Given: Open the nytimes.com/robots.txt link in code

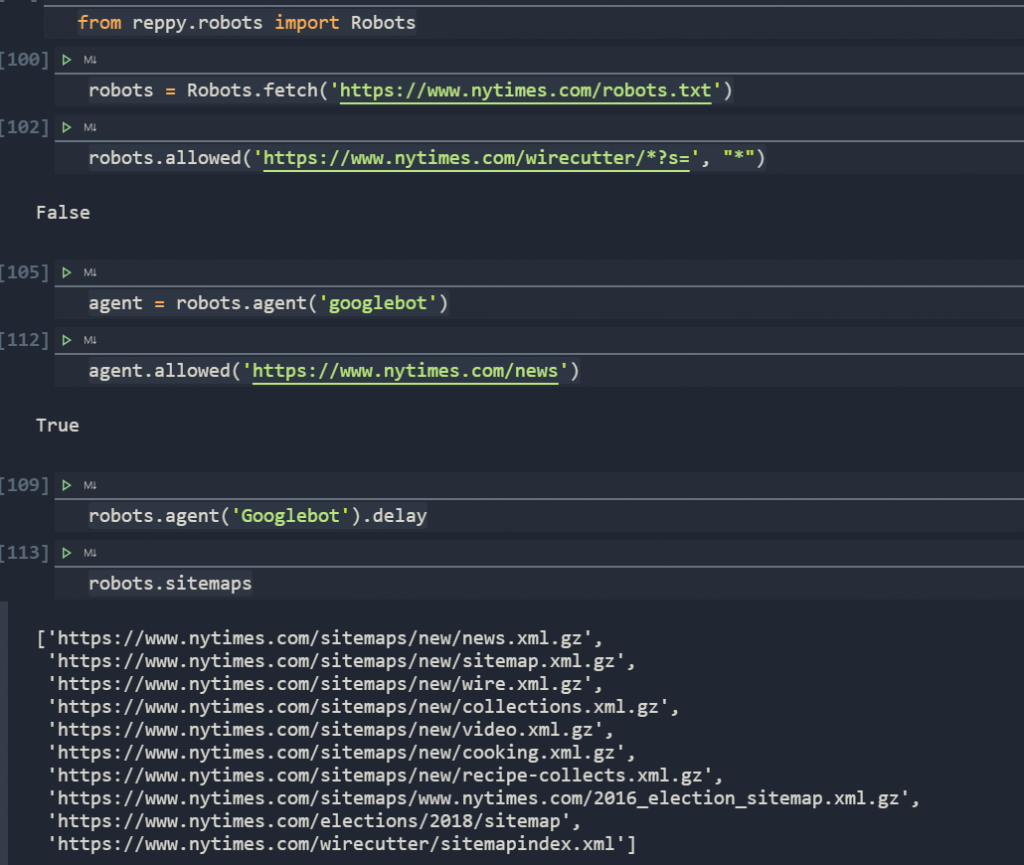Looking at the screenshot, I should (x=525, y=90).
